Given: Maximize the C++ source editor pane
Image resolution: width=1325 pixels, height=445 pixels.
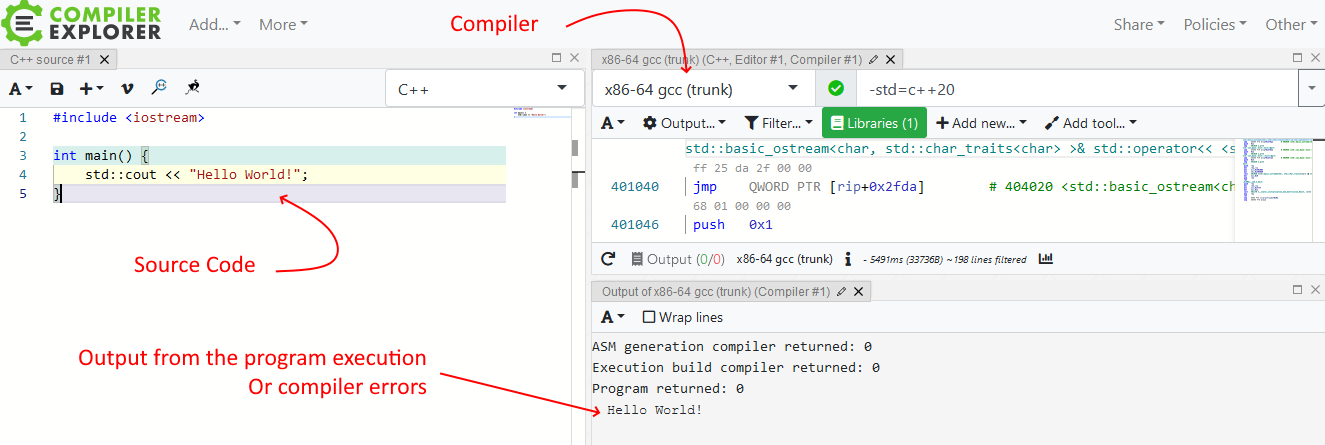Looking at the screenshot, I should pyautogui.click(x=557, y=58).
